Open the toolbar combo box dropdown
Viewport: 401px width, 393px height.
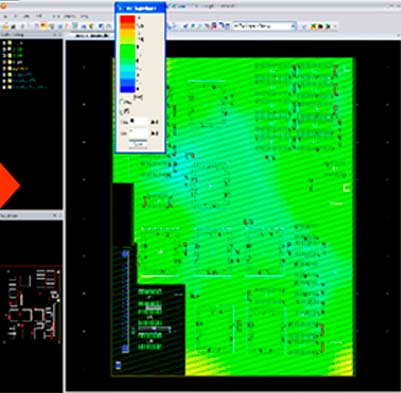[x=294, y=26]
